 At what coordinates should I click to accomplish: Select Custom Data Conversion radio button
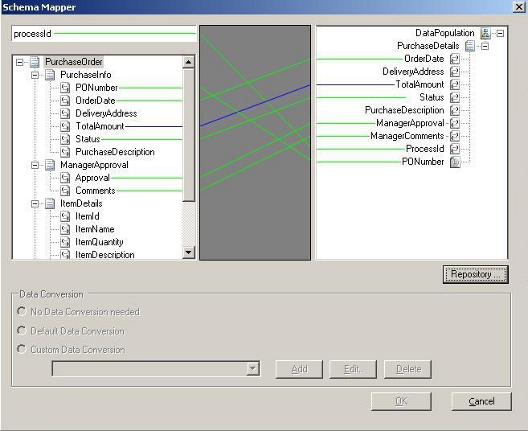(22, 349)
